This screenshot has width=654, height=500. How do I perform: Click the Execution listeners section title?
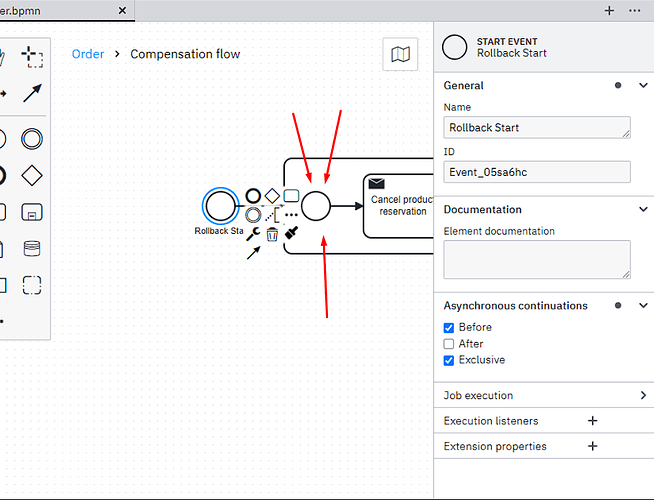point(491,421)
